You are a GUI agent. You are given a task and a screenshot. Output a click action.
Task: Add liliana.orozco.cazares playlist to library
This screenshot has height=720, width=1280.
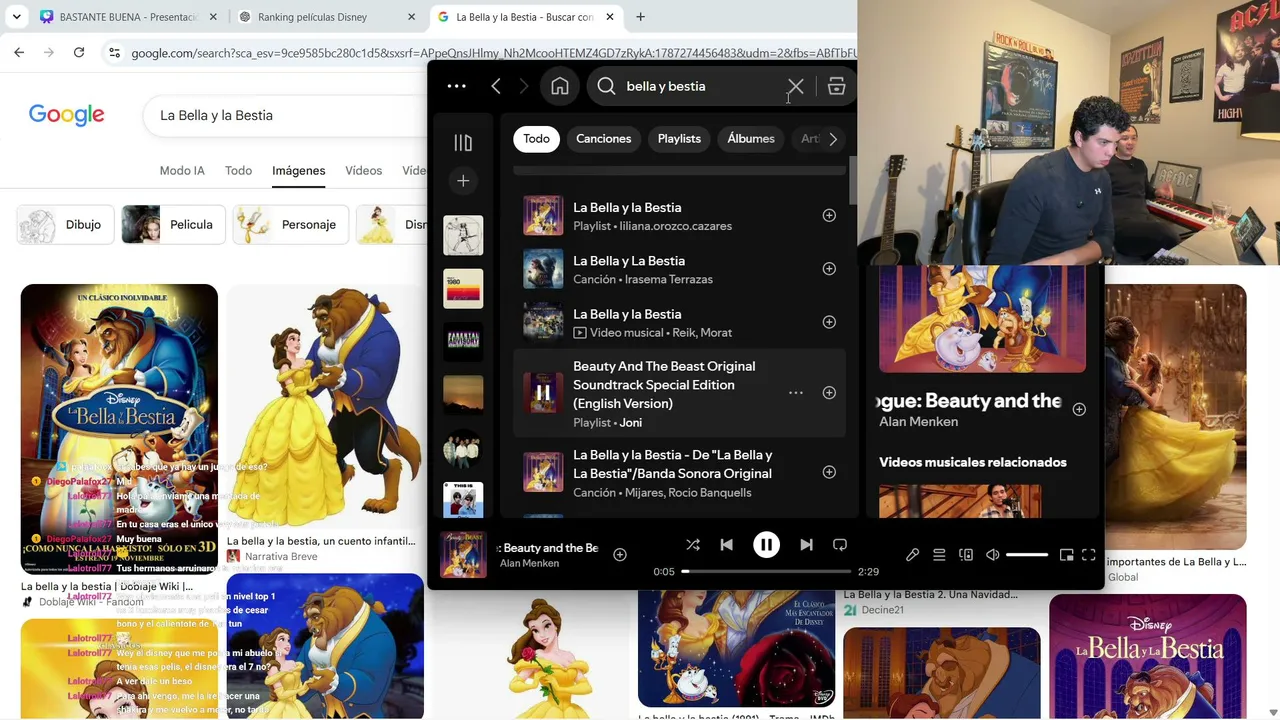829,215
